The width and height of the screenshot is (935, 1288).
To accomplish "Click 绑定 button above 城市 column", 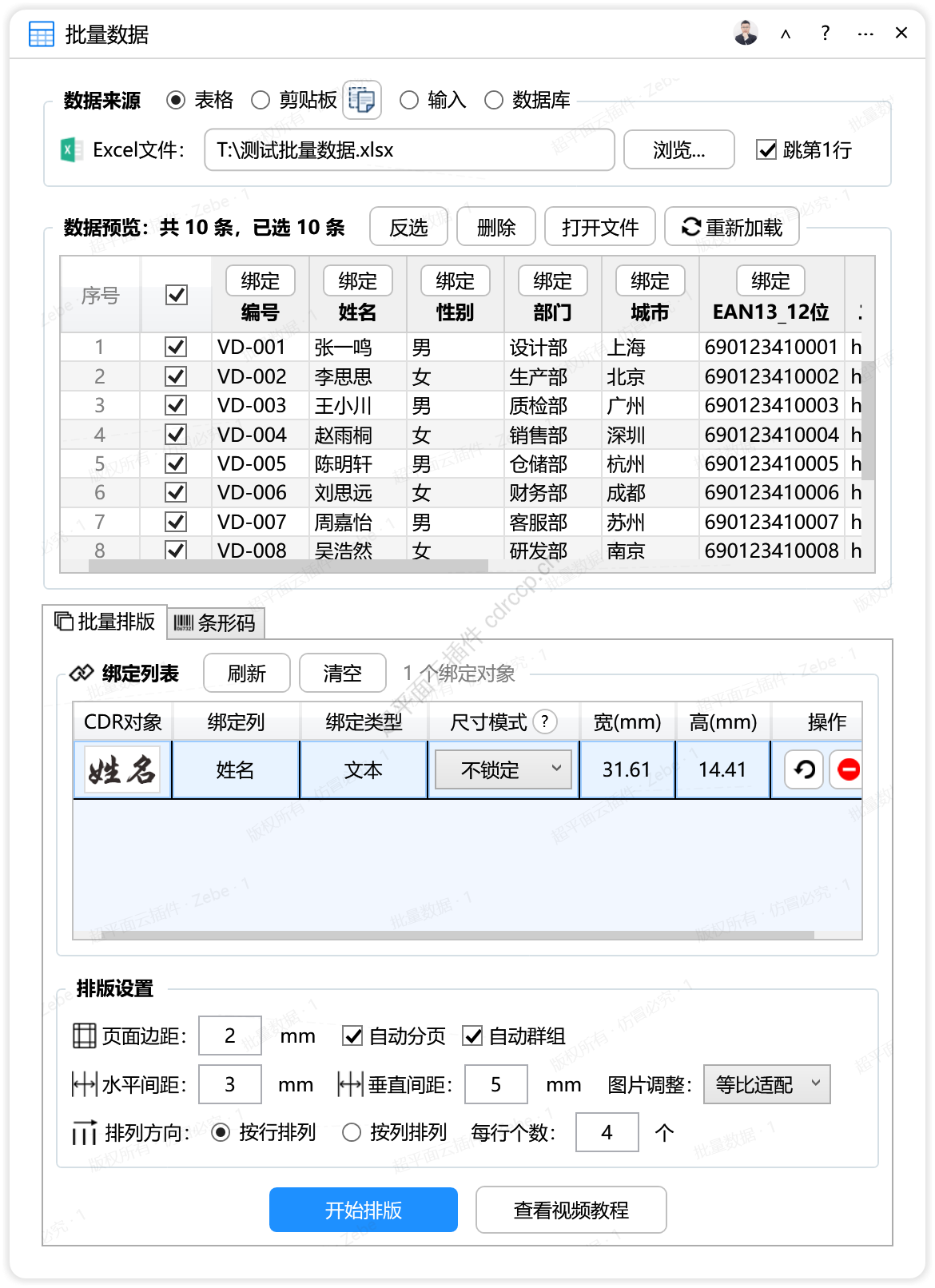I will (651, 280).
